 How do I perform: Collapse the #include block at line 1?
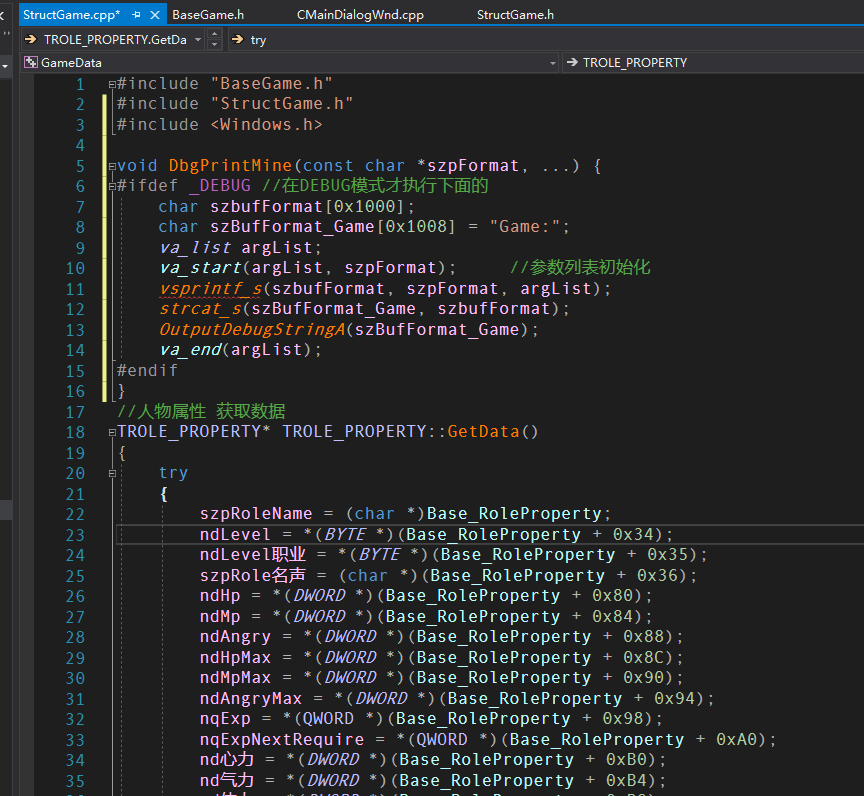coord(112,84)
